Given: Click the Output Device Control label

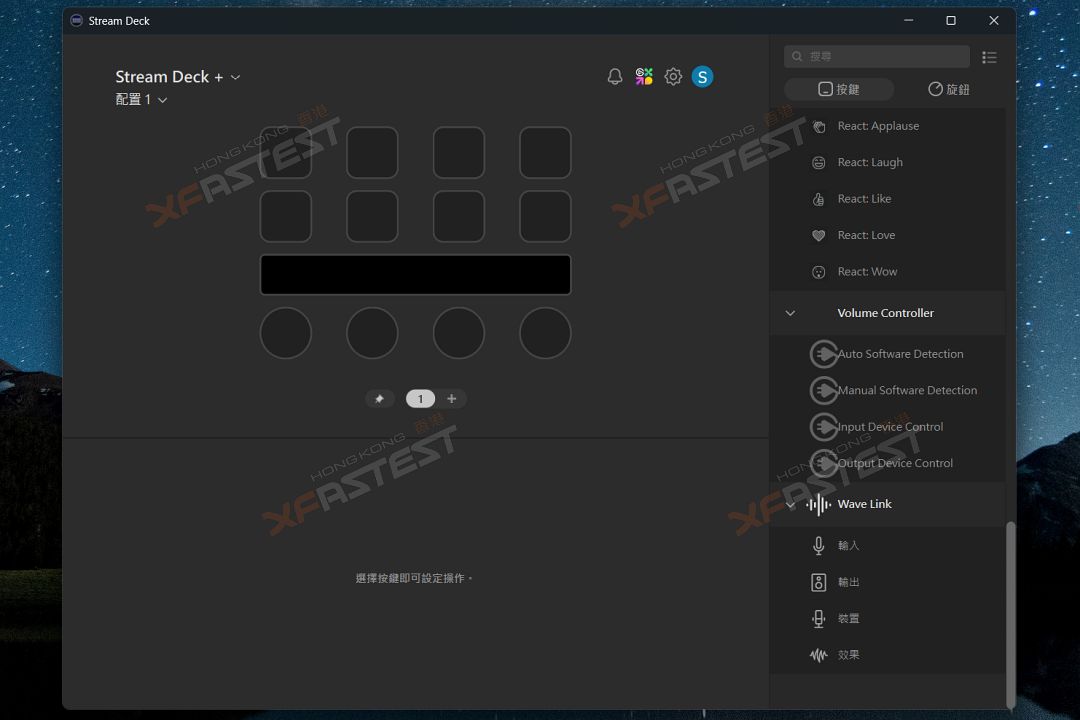Looking at the screenshot, I should pos(895,464).
